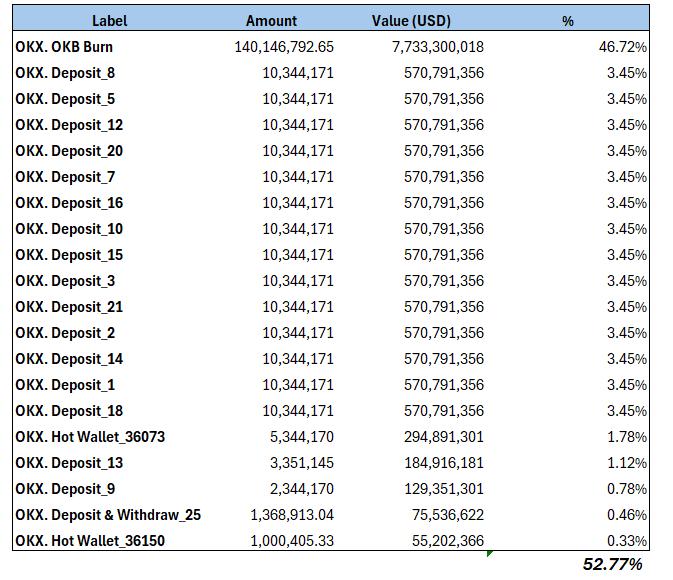Select the OKX. Deposit & Withdraw_25 label
This screenshot has width=673, height=580.
click(x=108, y=515)
